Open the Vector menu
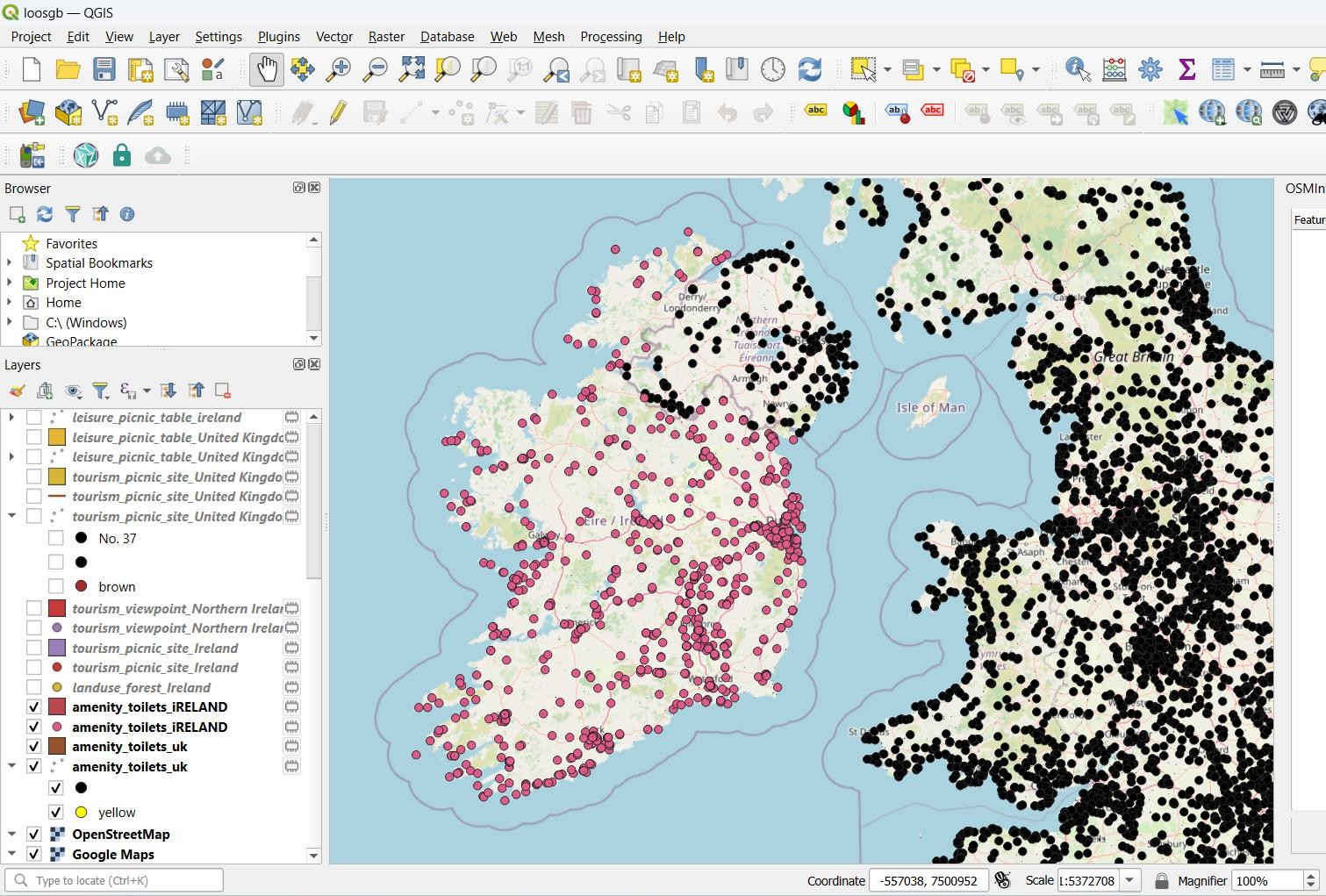Screen dimensions: 1326x896 pos(334,36)
